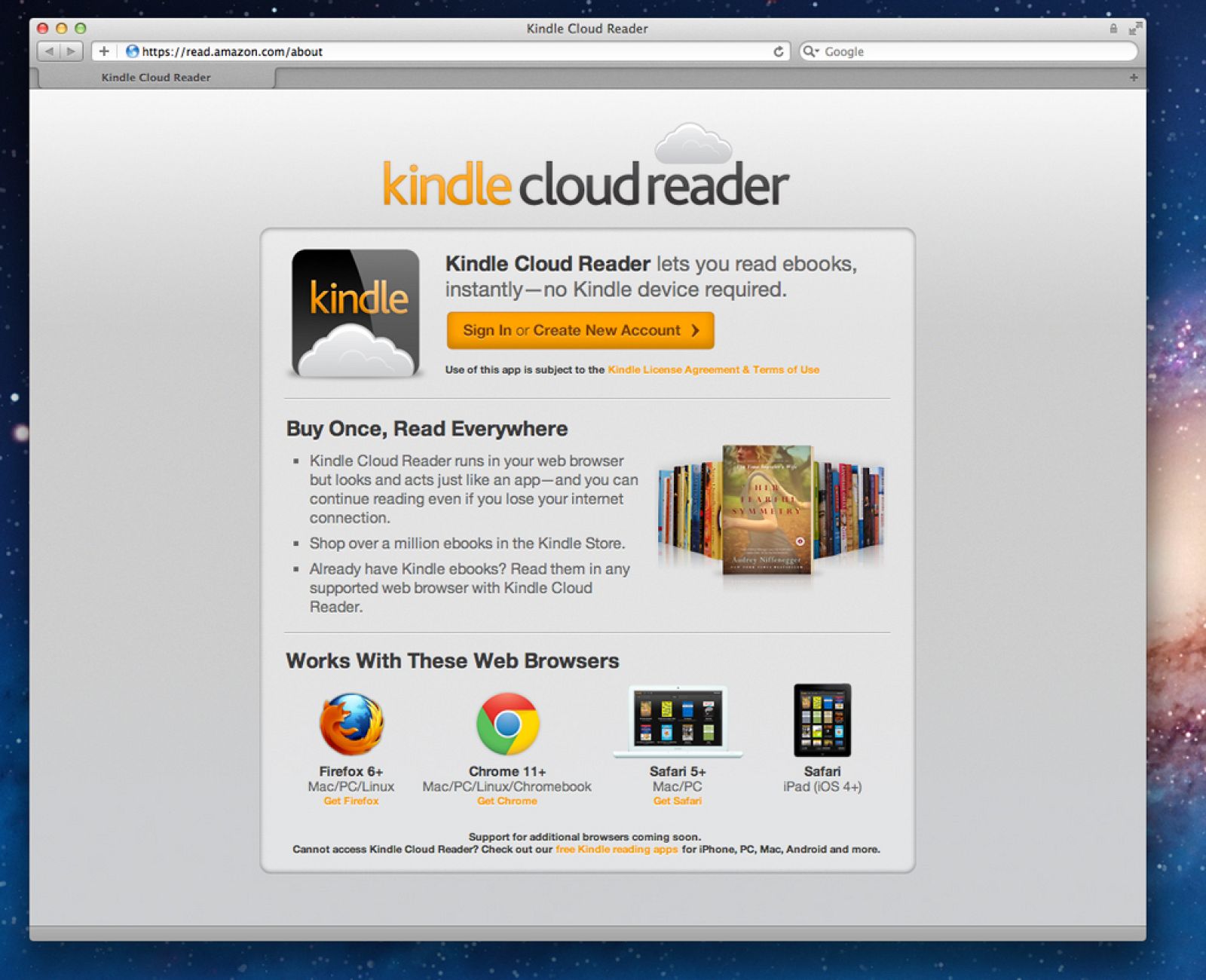The image size is (1206, 980).
Task: Open a new tab with the plus button
Action: pos(1132,76)
